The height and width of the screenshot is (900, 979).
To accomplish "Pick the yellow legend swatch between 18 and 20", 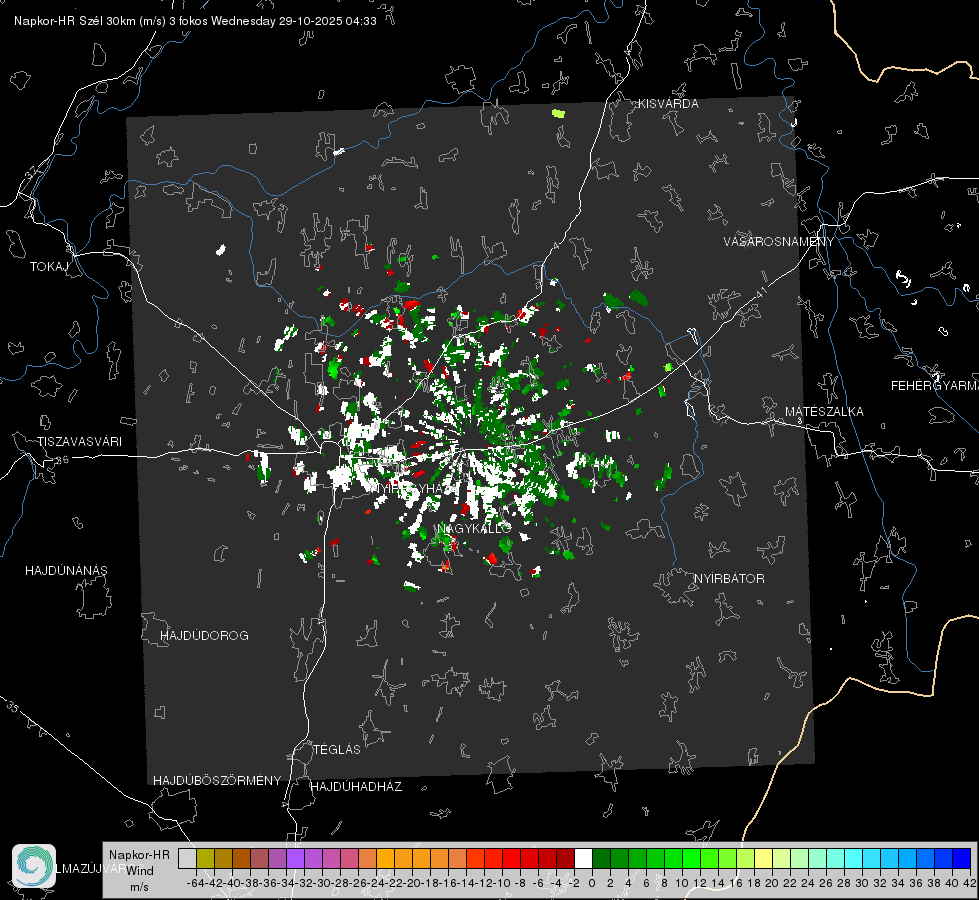I will [x=763, y=858].
